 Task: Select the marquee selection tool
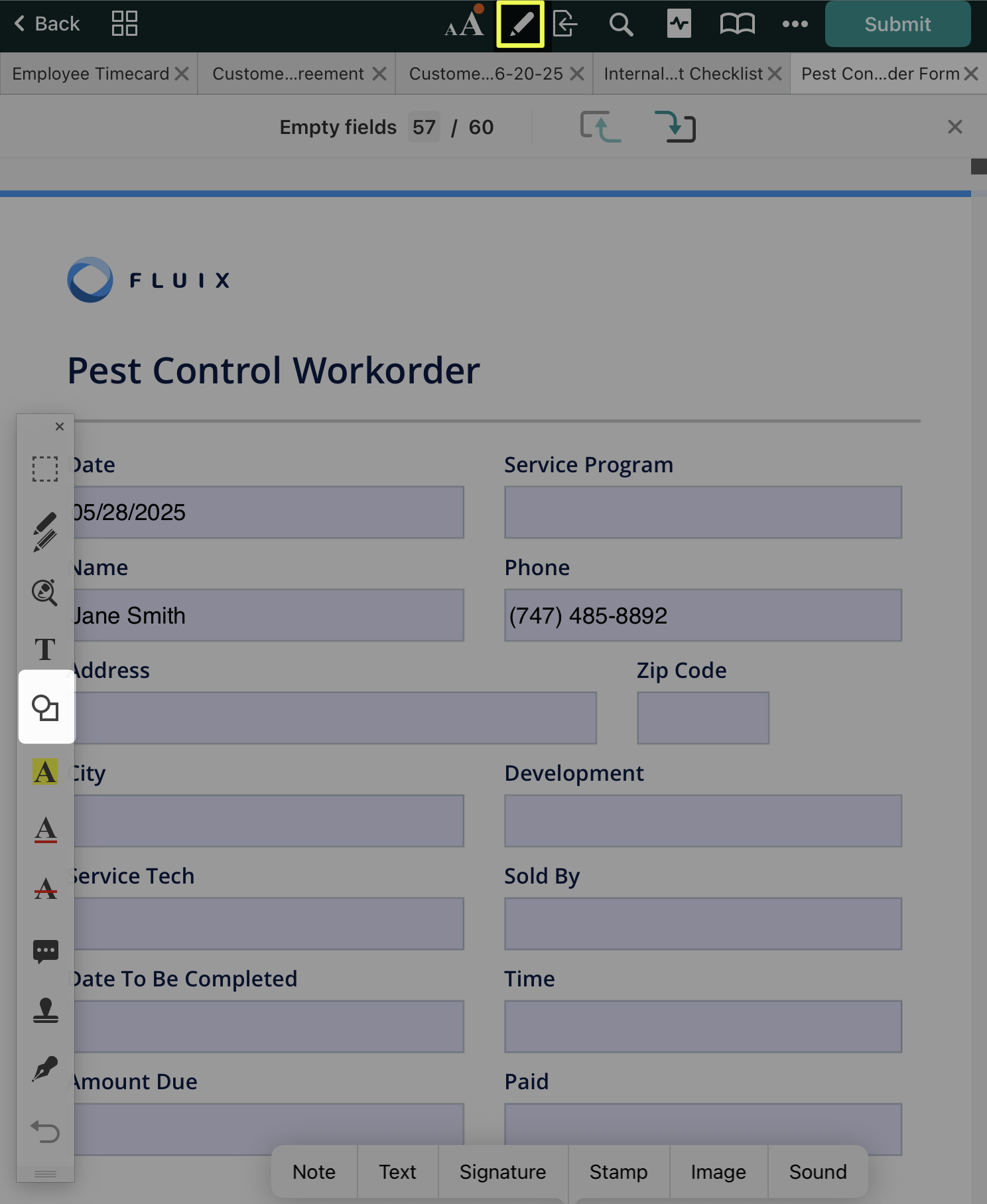pyautogui.click(x=45, y=469)
